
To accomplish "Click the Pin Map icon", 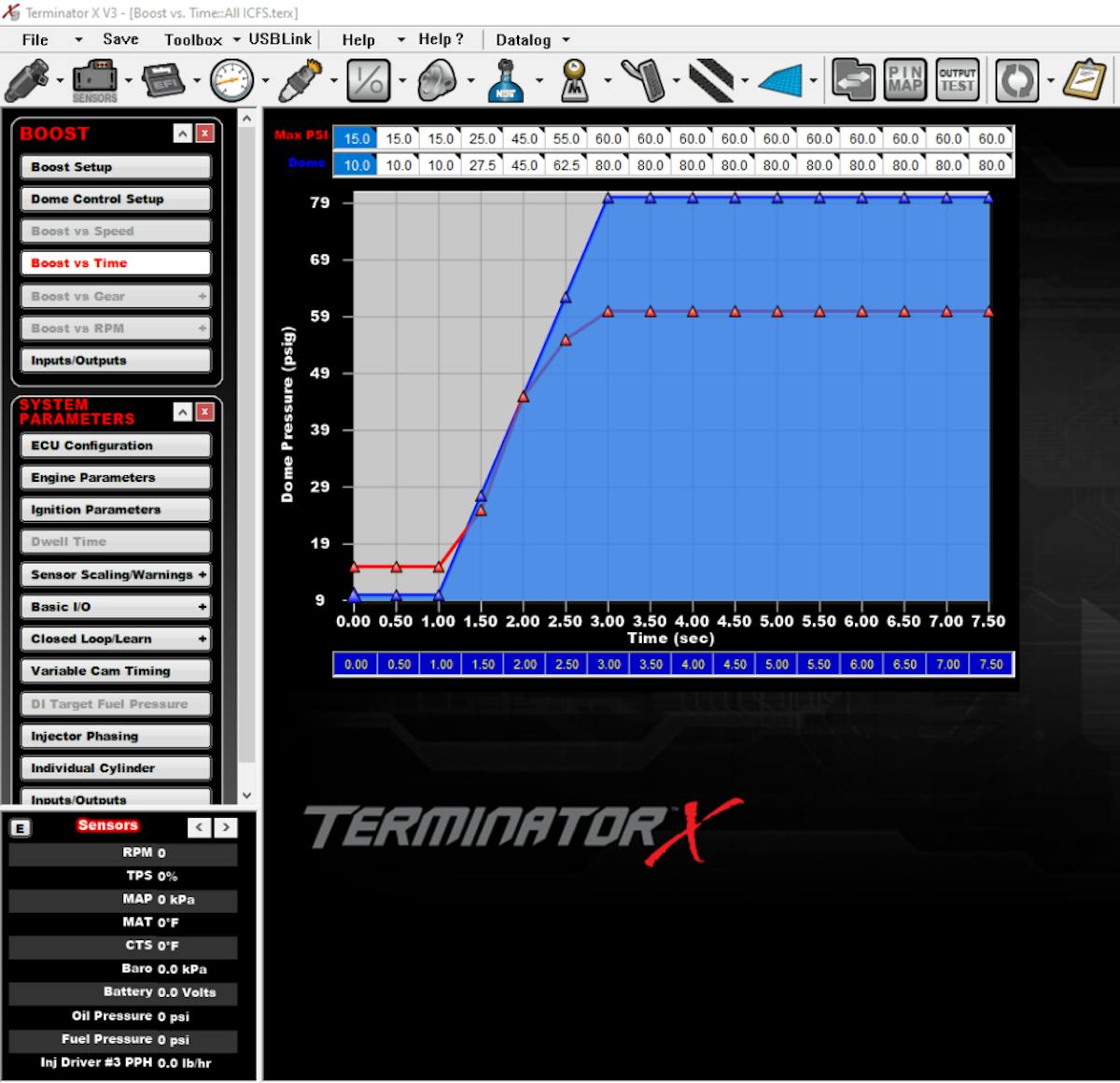I will click(x=904, y=80).
